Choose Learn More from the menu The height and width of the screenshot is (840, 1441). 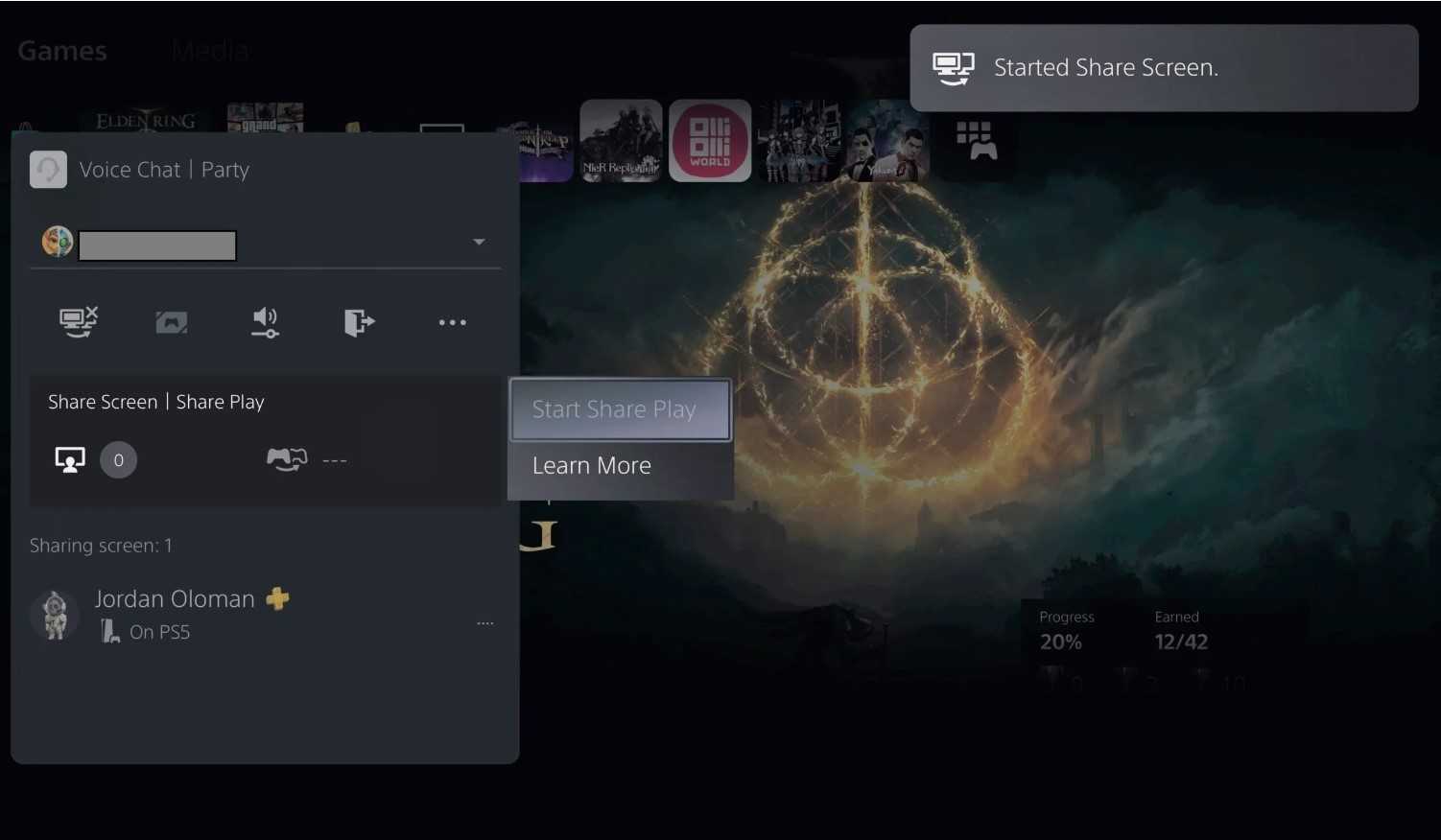tap(620, 466)
